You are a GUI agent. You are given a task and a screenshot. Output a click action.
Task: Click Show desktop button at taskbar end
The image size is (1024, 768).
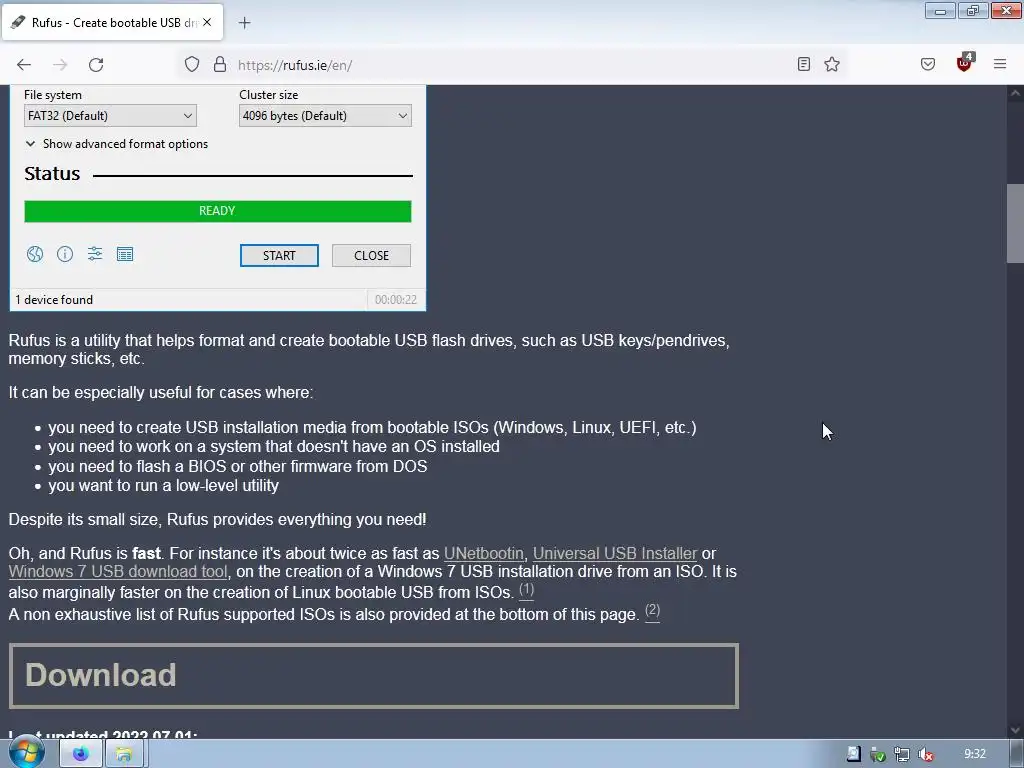coord(1017,754)
